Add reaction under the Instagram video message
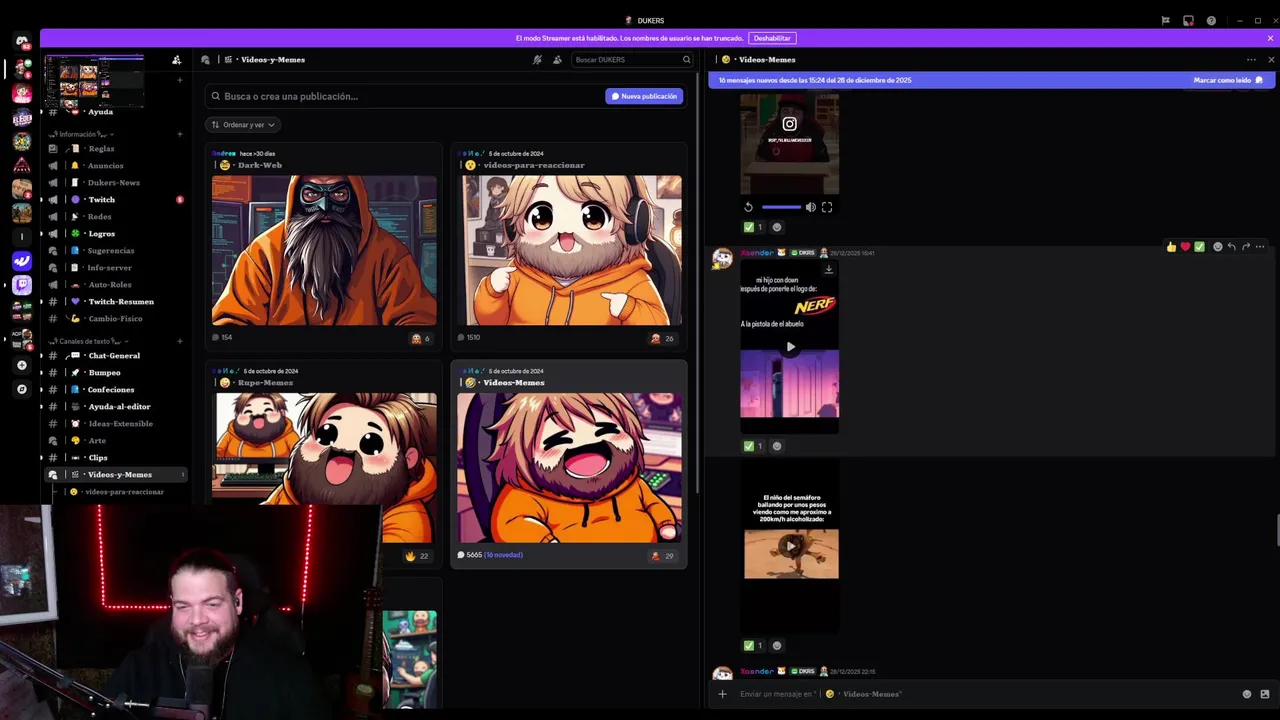The height and width of the screenshot is (720, 1280). click(x=777, y=227)
